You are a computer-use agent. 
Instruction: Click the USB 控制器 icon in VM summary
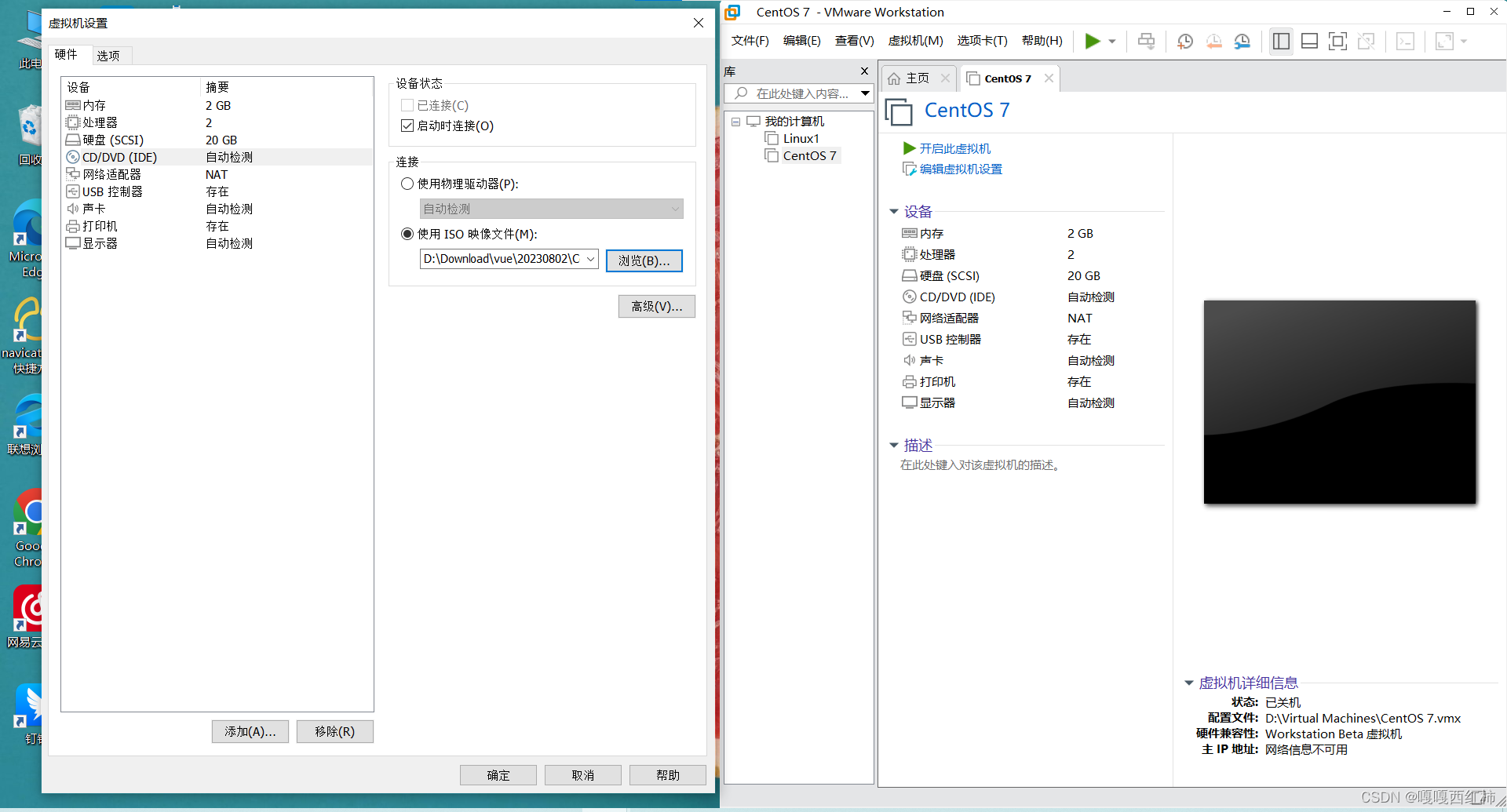[910, 339]
